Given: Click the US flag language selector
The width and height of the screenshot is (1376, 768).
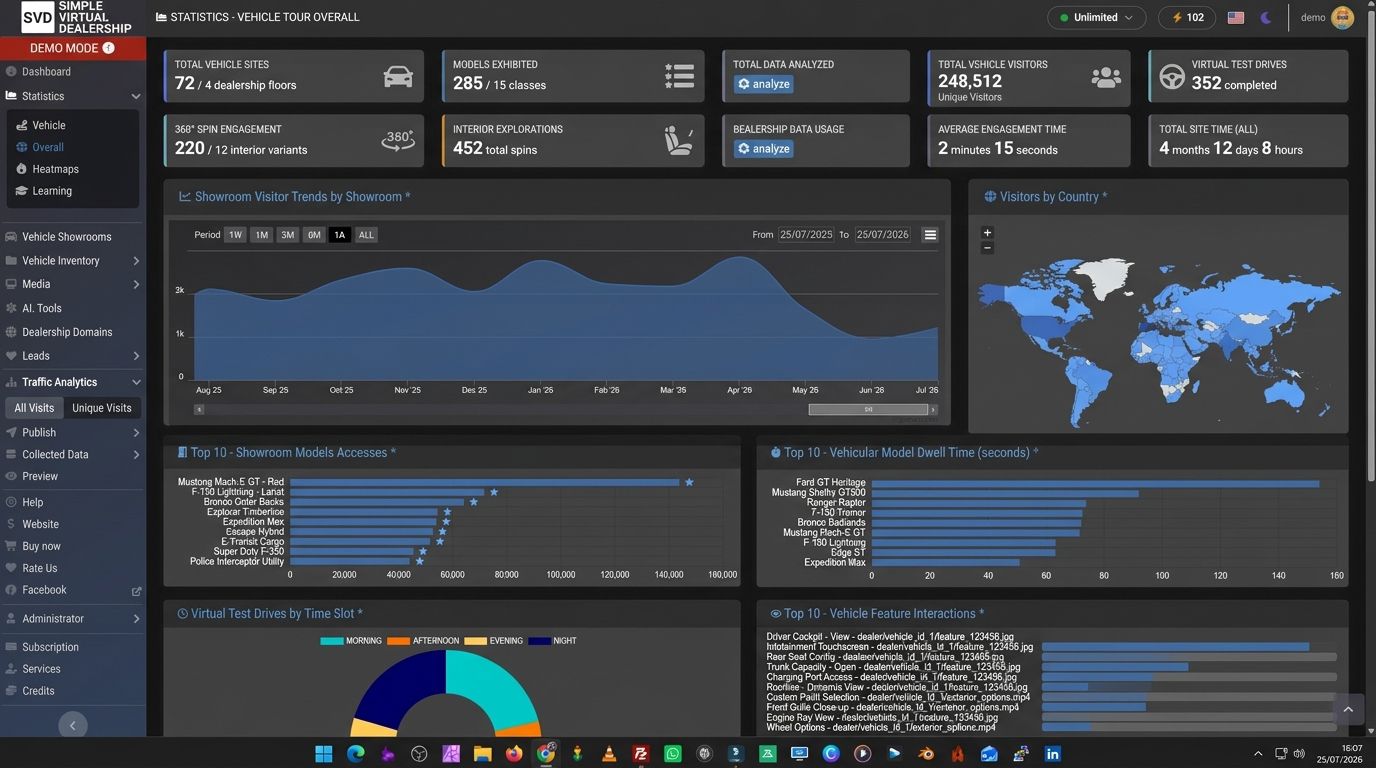Looking at the screenshot, I should pyautogui.click(x=1236, y=17).
